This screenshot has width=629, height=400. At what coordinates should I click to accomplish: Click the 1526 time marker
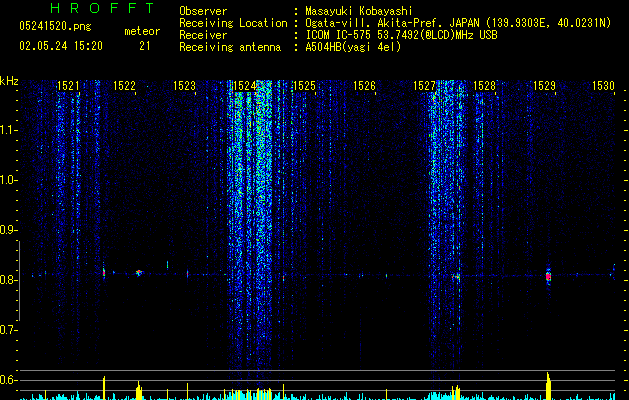click(364, 86)
